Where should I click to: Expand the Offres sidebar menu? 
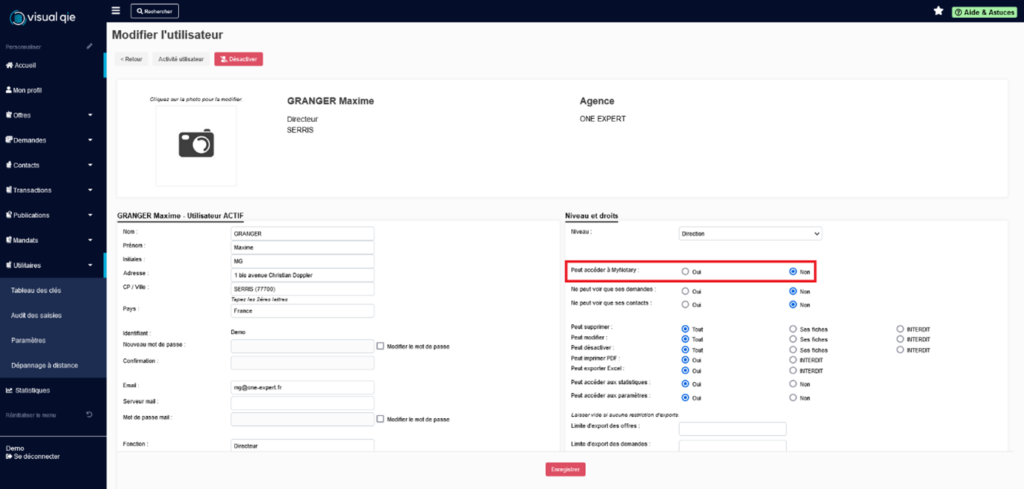coord(50,115)
